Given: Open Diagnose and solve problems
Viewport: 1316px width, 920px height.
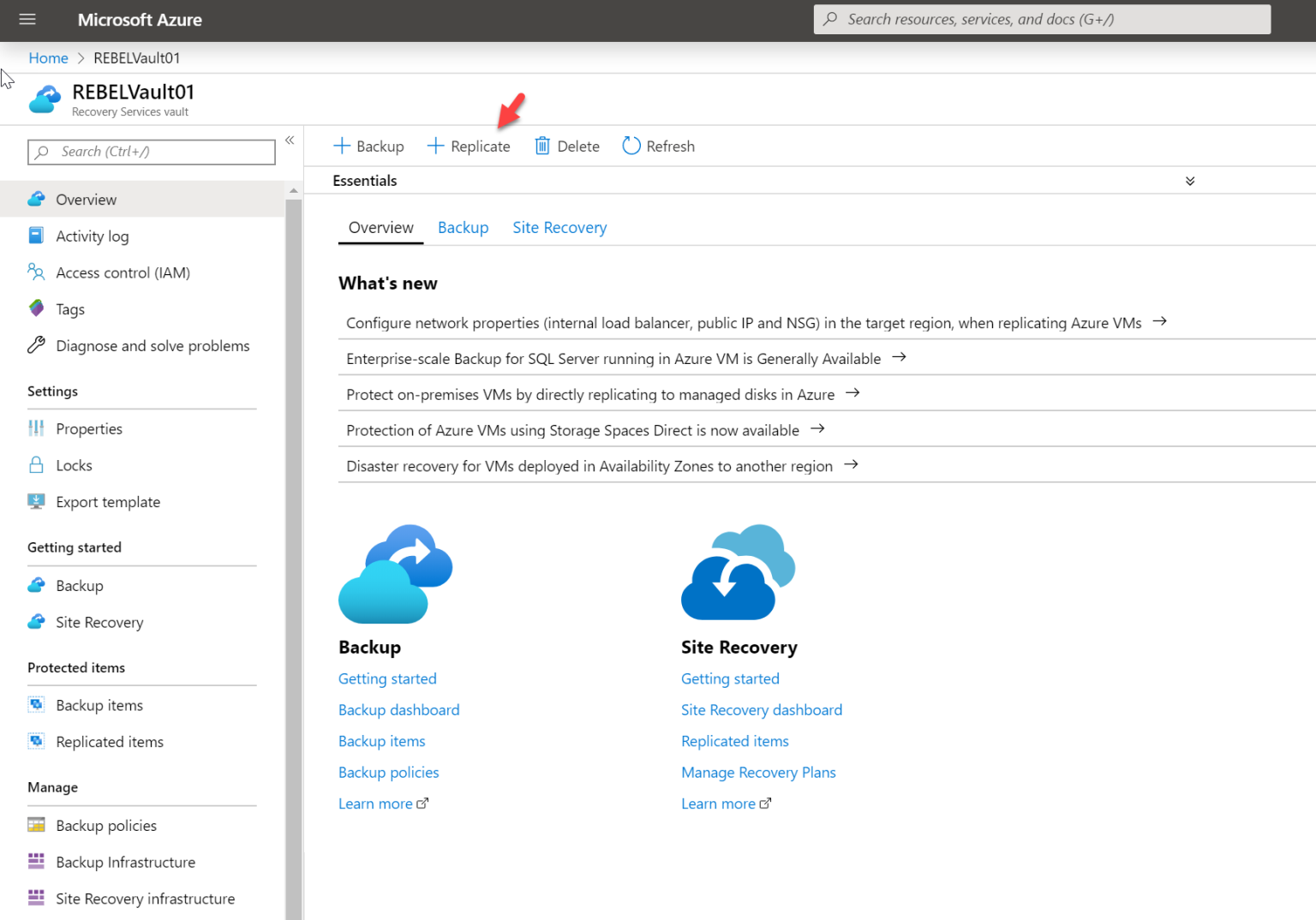Looking at the screenshot, I should tap(153, 345).
